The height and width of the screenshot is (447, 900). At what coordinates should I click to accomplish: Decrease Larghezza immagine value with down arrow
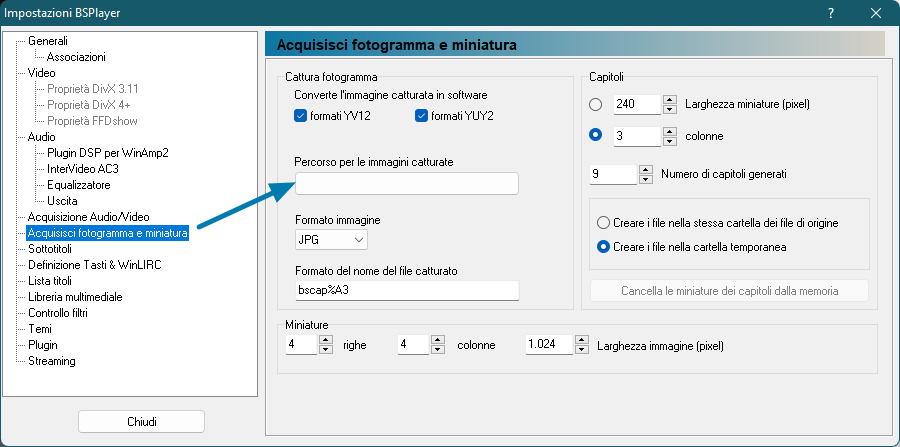click(x=582, y=350)
